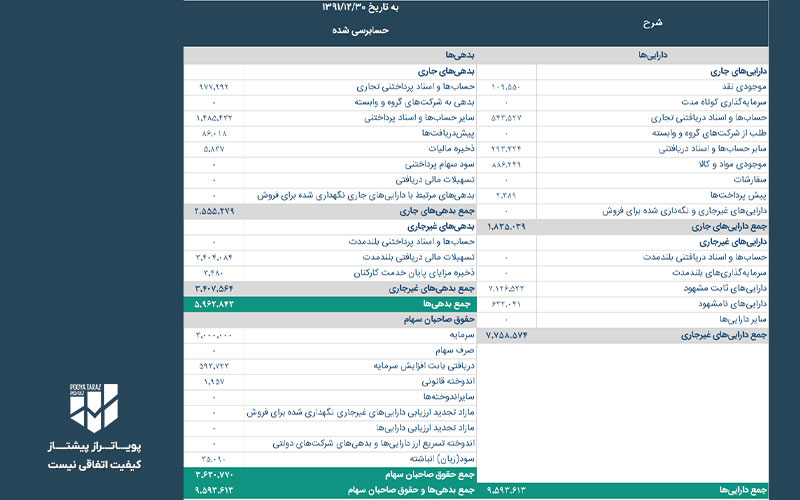
Task: Click the پیش‌دریافت‌ها row label
Action: click(448, 133)
